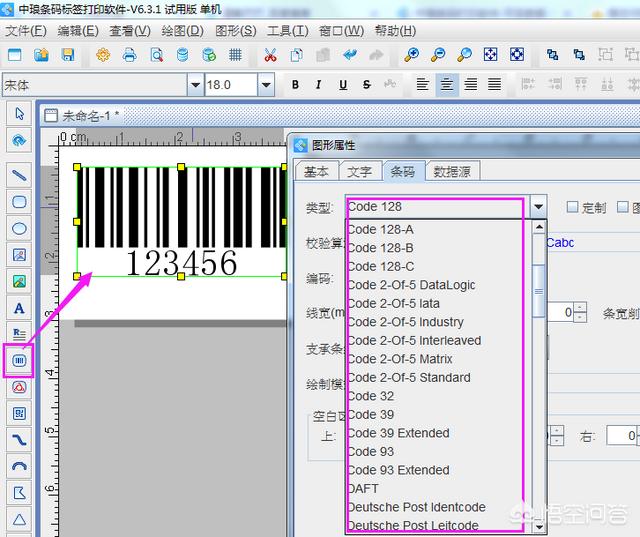
Task: Select the curve line tool
Action: pos(19,440)
